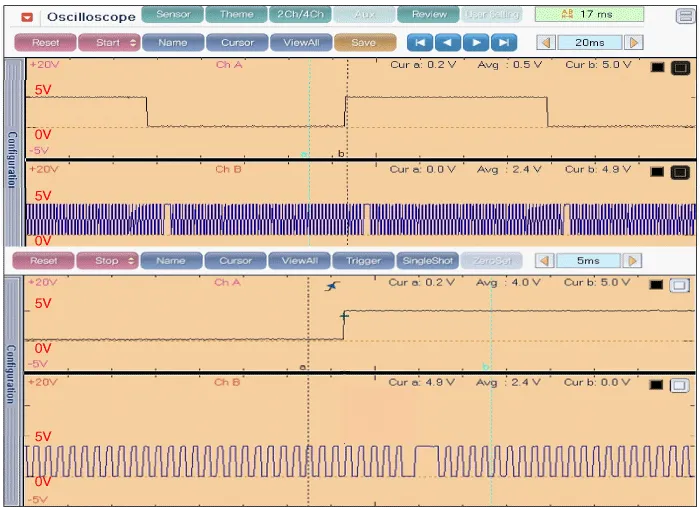
Task: Toggle the top Ch B display box
Action: pyautogui.click(x=680, y=172)
